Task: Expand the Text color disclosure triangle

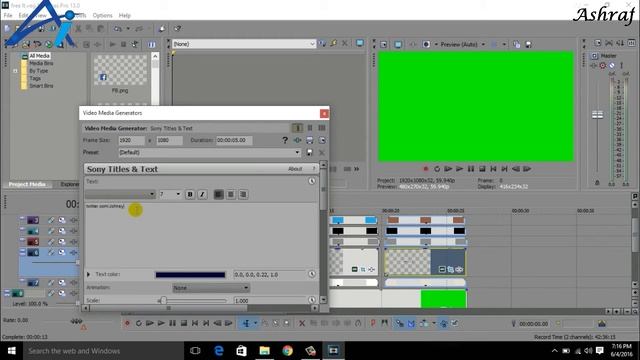Action: (89, 274)
